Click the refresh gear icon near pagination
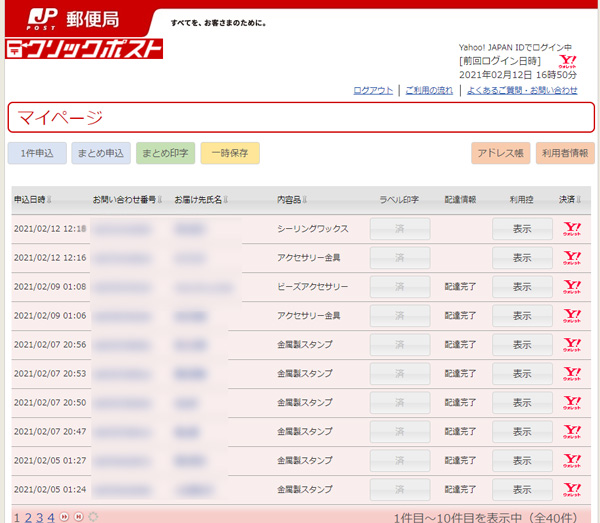Image resolution: width=600 pixels, height=523 pixels. [x=93, y=517]
